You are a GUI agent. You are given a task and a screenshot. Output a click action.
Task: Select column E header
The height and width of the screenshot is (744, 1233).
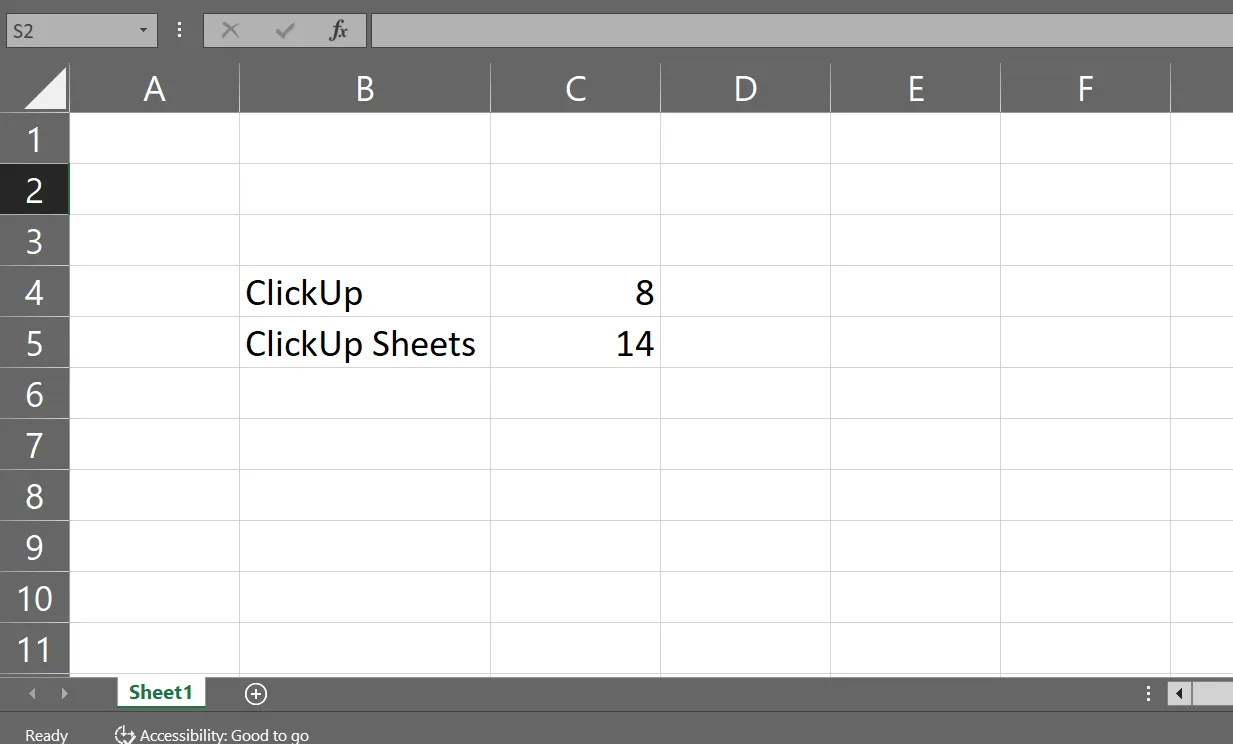[915, 89]
